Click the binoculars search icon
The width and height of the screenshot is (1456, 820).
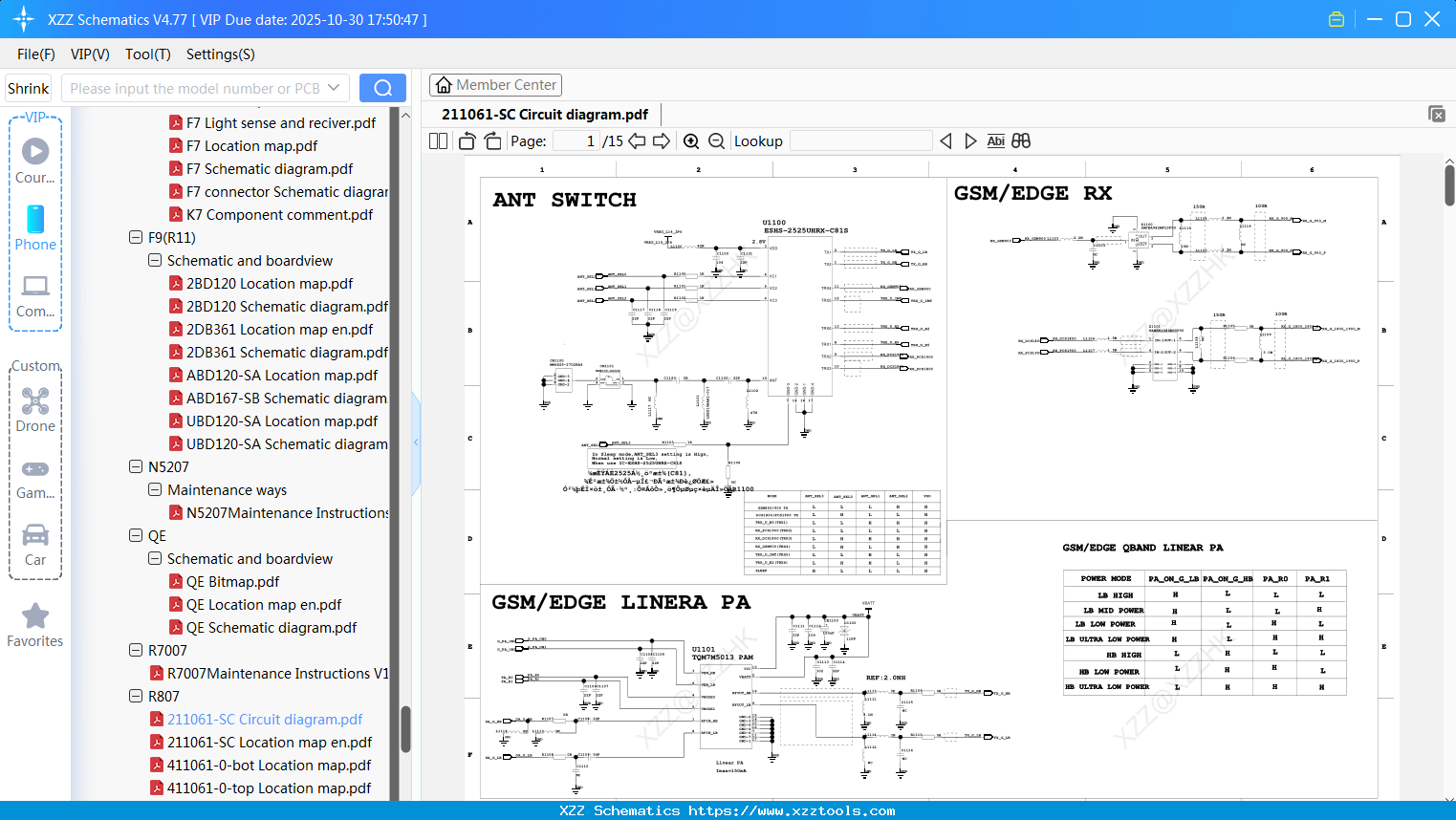coord(1021,141)
